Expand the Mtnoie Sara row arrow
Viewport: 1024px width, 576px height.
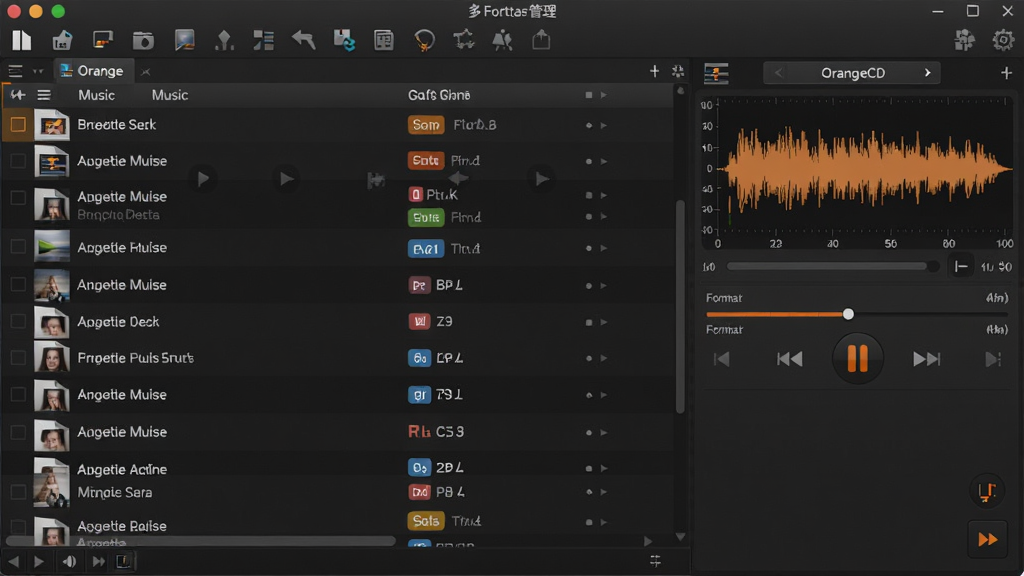pyautogui.click(x=603, y=492)
